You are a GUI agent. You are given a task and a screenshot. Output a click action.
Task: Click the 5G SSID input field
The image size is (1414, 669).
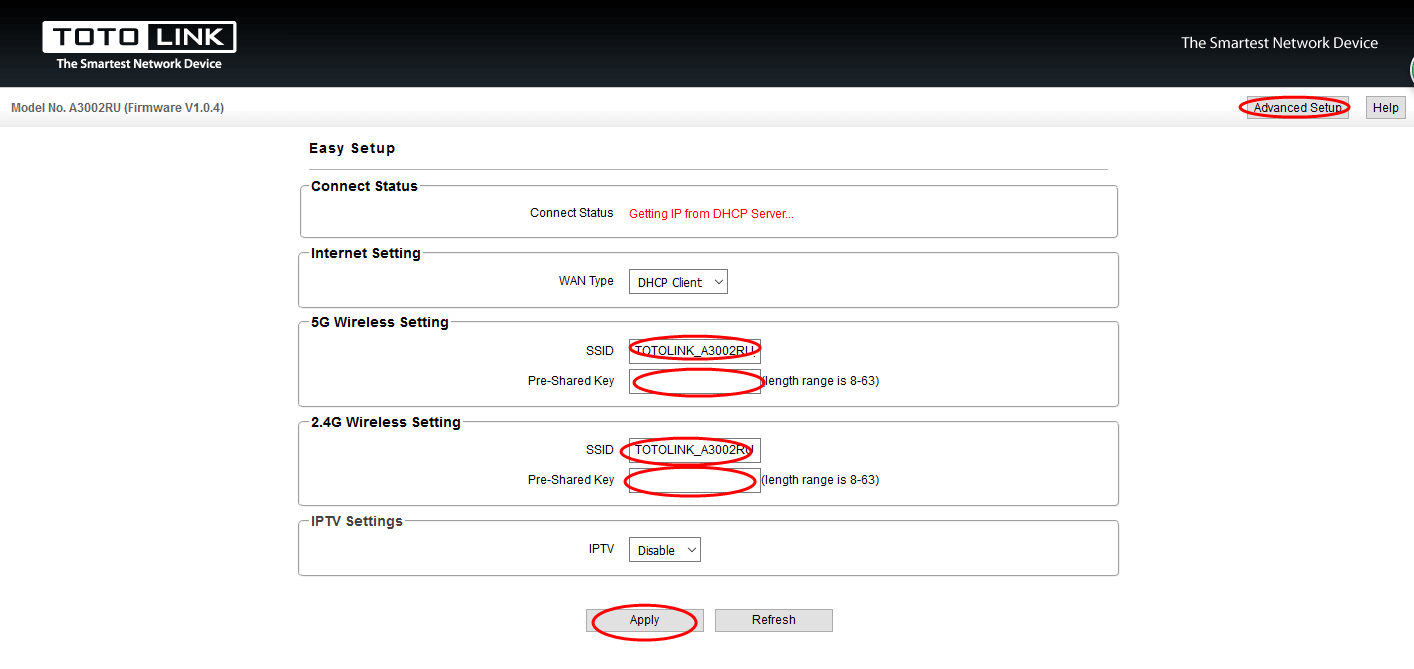click(694, 351)
